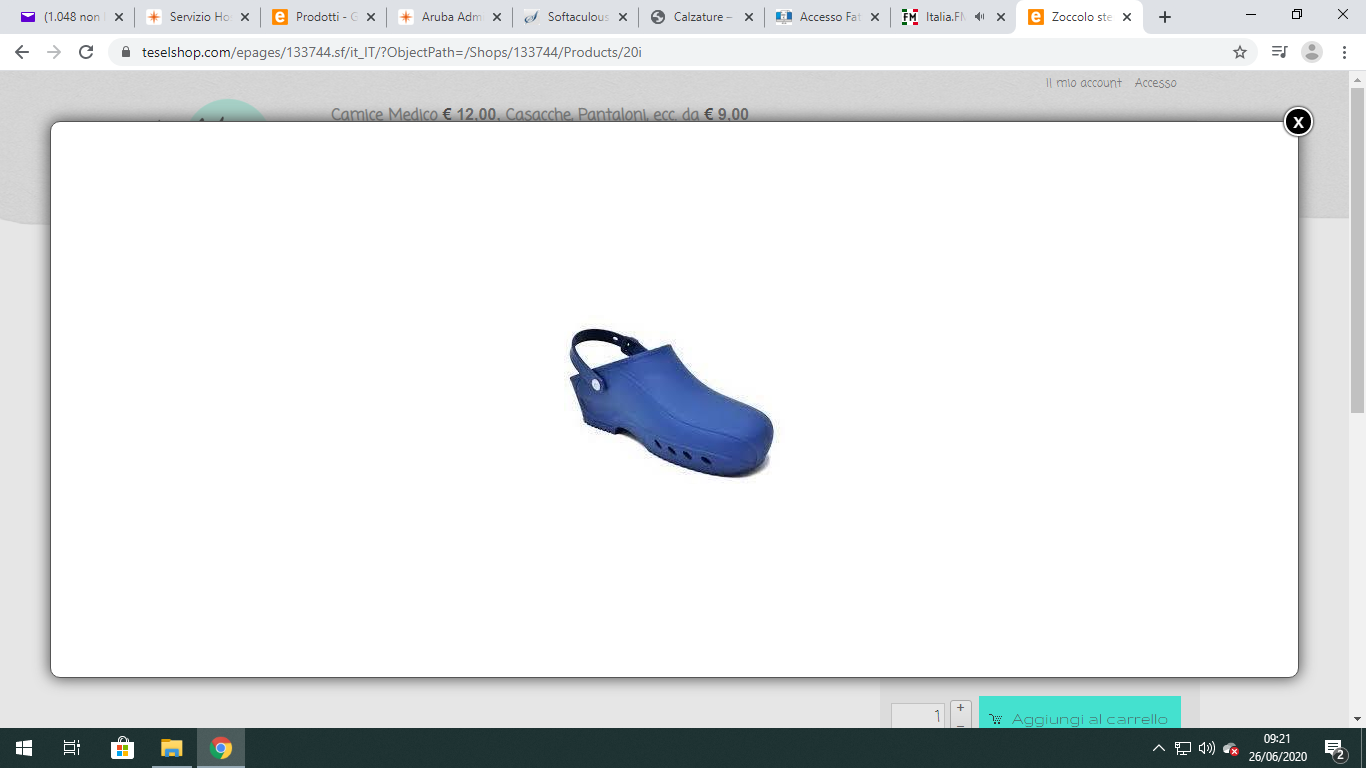Bookmark this page with the star icon
The height and width of the screenshot is (768, 1366).
click(x=1240, y=52)
